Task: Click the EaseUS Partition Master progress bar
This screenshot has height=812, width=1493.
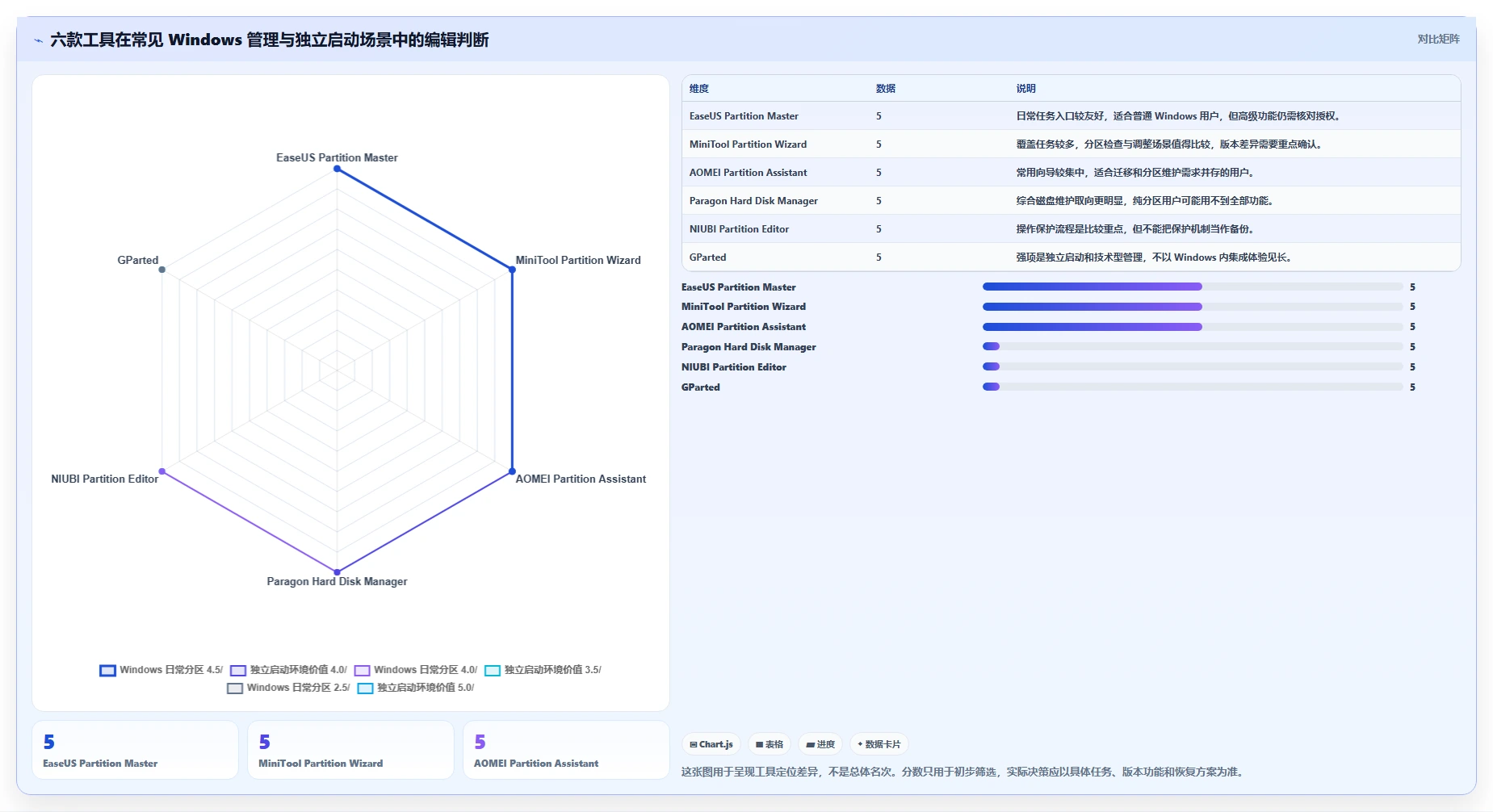Action: pos(1193,287)
